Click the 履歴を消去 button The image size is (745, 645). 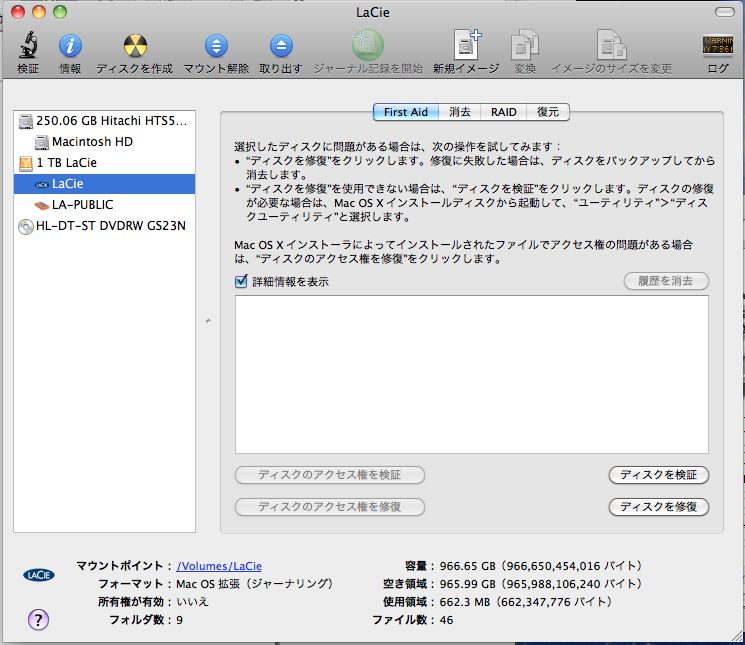(666, 281)
